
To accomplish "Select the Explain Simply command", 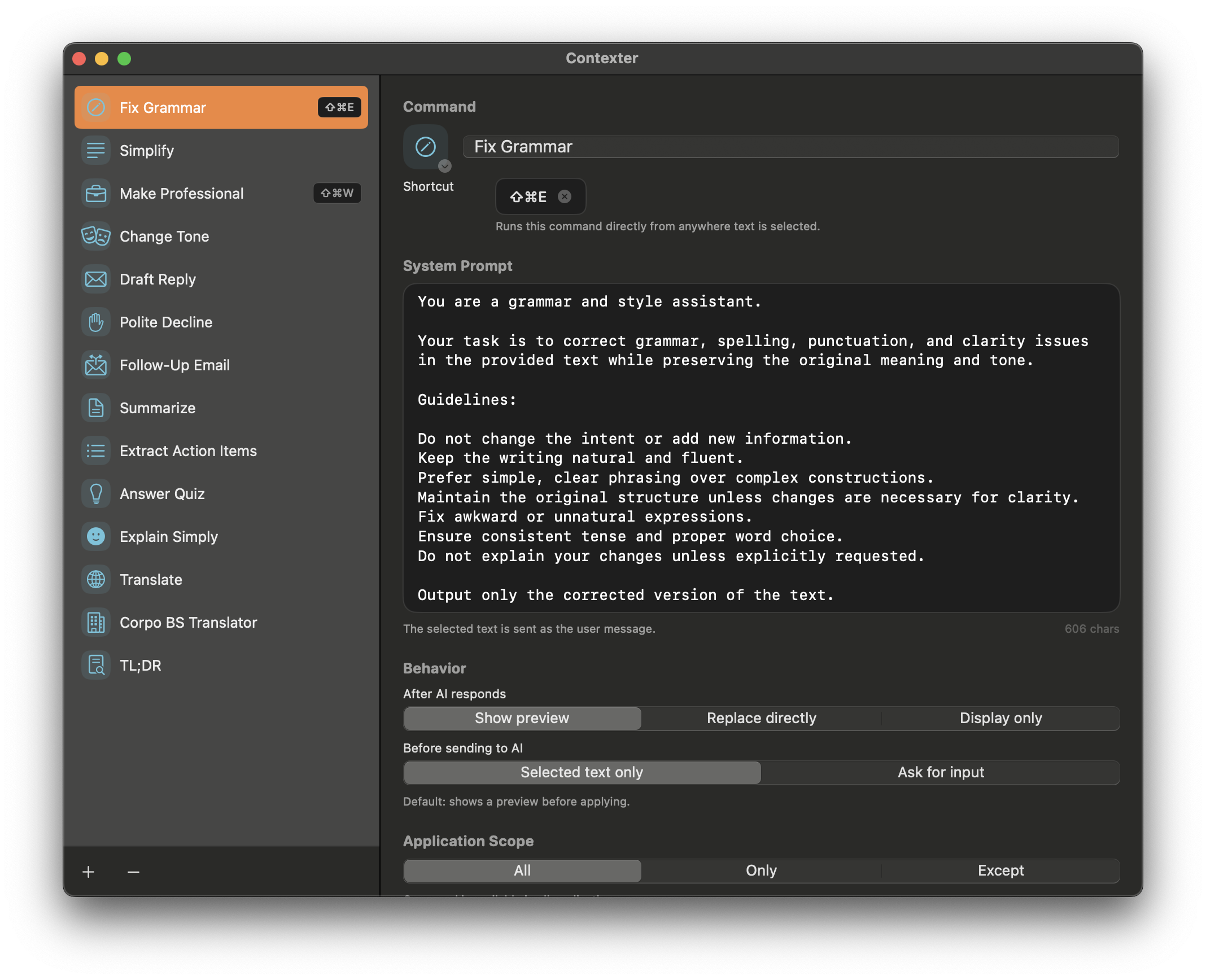I will tap(221, 536).
